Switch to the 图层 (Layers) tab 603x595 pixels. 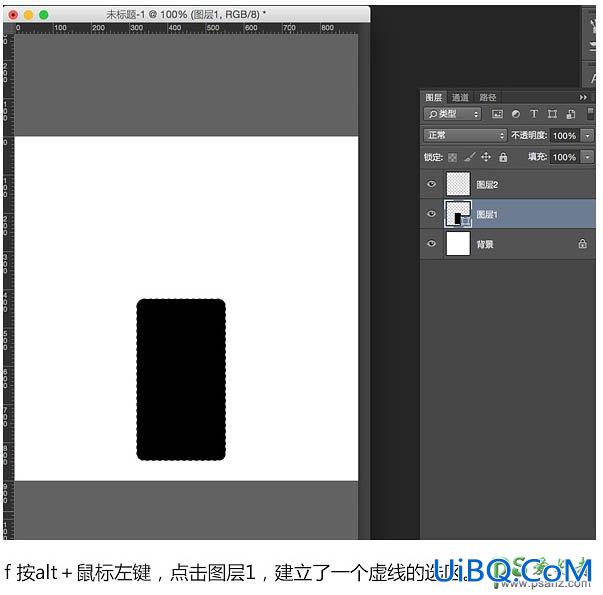(433, 97)
